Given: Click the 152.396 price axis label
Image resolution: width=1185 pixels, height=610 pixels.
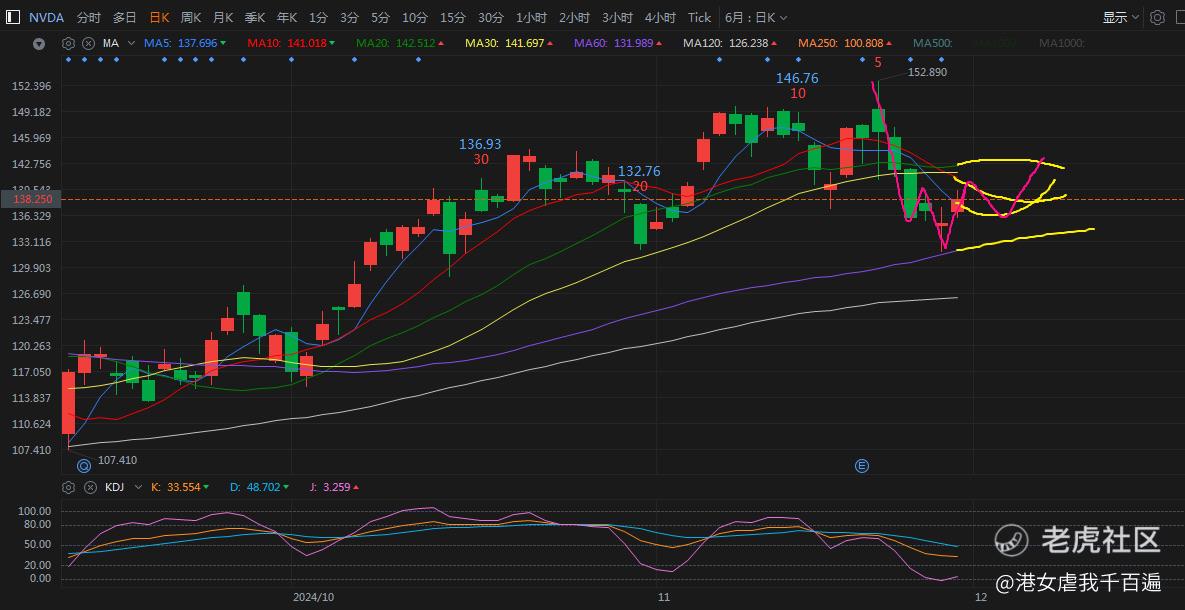Looking at the screenshot, I should click(x=32, y=86).
